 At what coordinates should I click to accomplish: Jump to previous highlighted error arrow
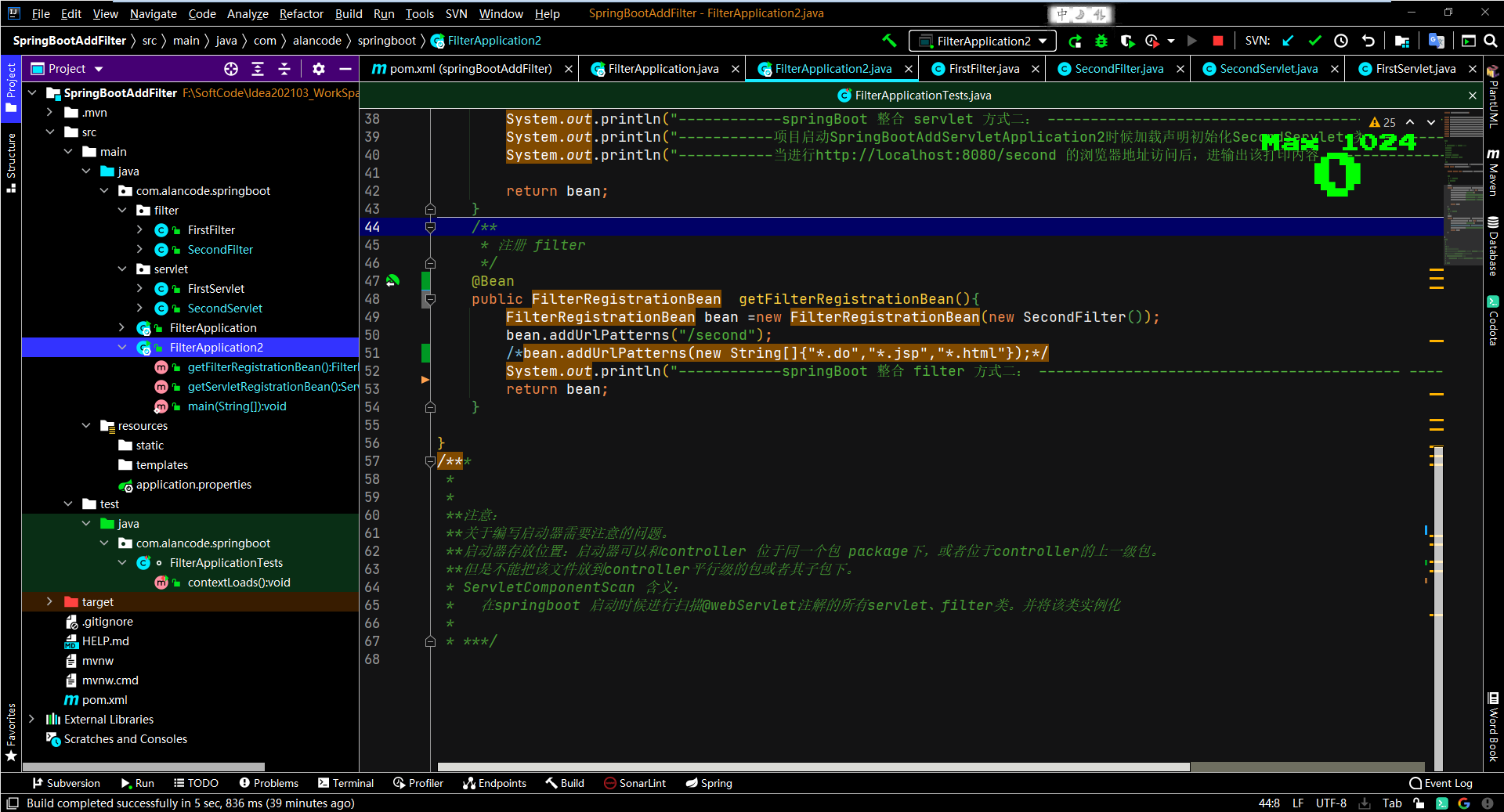coord(1410,122)
